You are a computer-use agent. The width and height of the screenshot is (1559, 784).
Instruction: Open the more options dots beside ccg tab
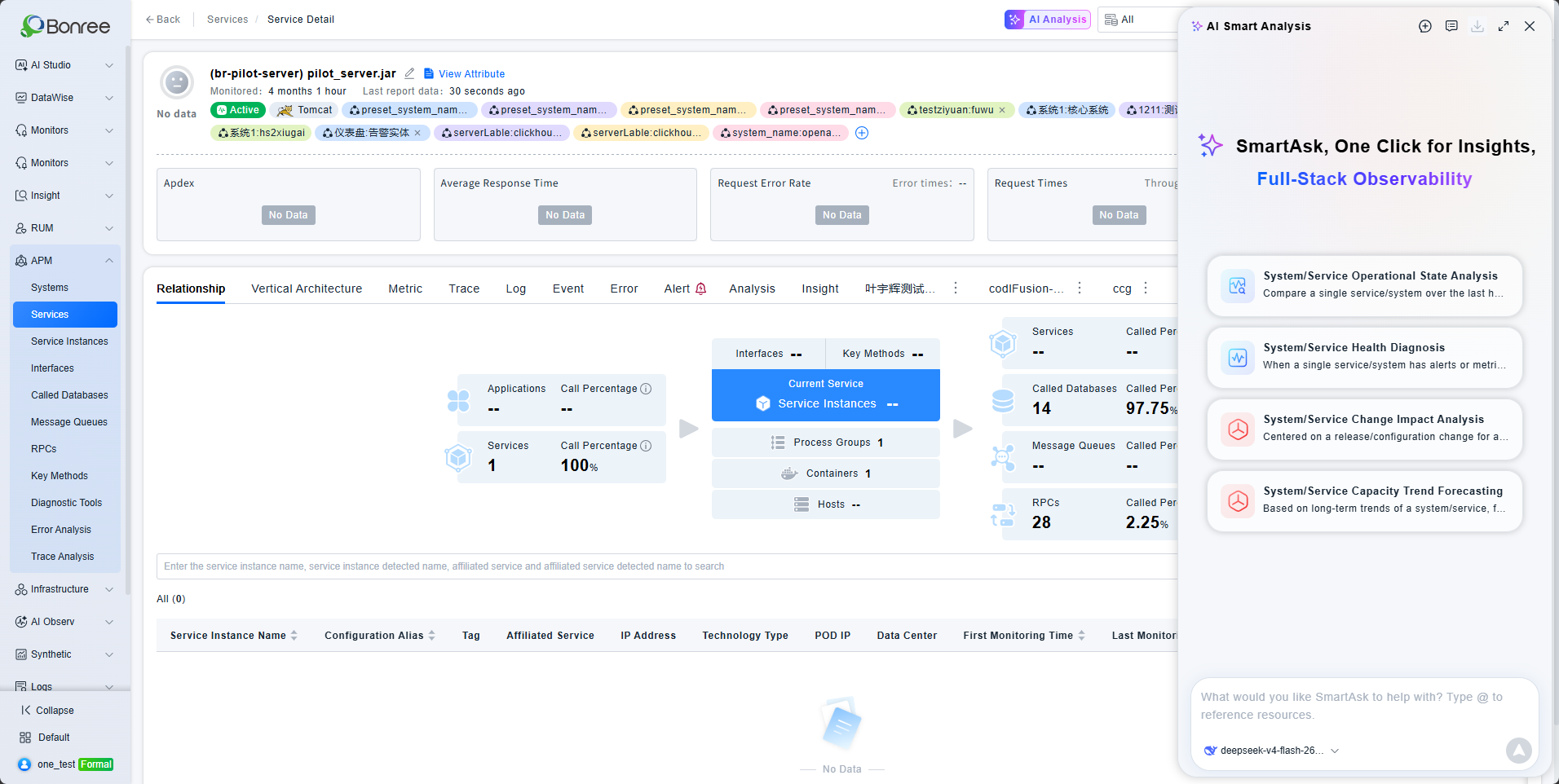pos(1146,288)
